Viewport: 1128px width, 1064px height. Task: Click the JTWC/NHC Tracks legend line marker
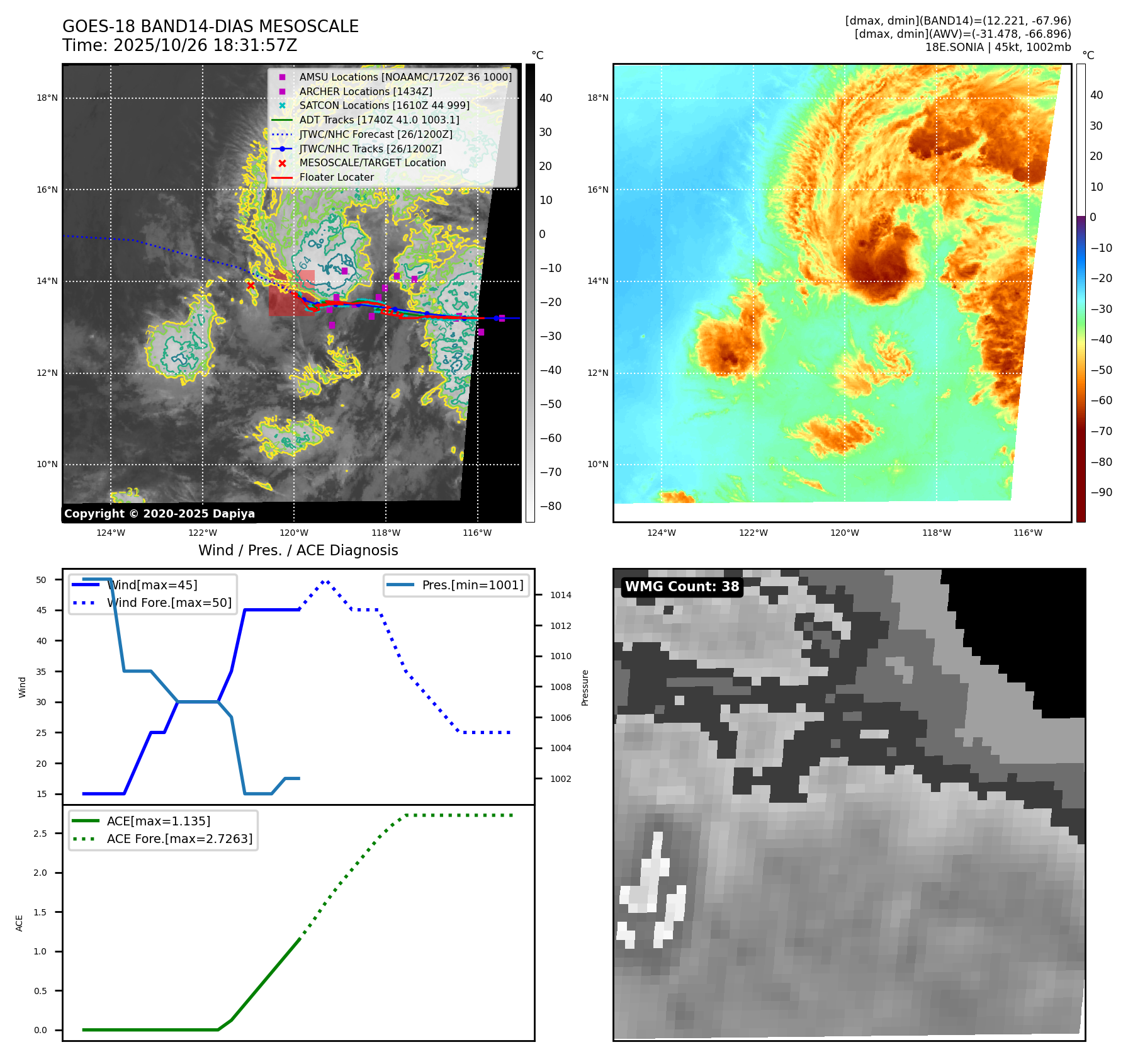click(282, 149)
